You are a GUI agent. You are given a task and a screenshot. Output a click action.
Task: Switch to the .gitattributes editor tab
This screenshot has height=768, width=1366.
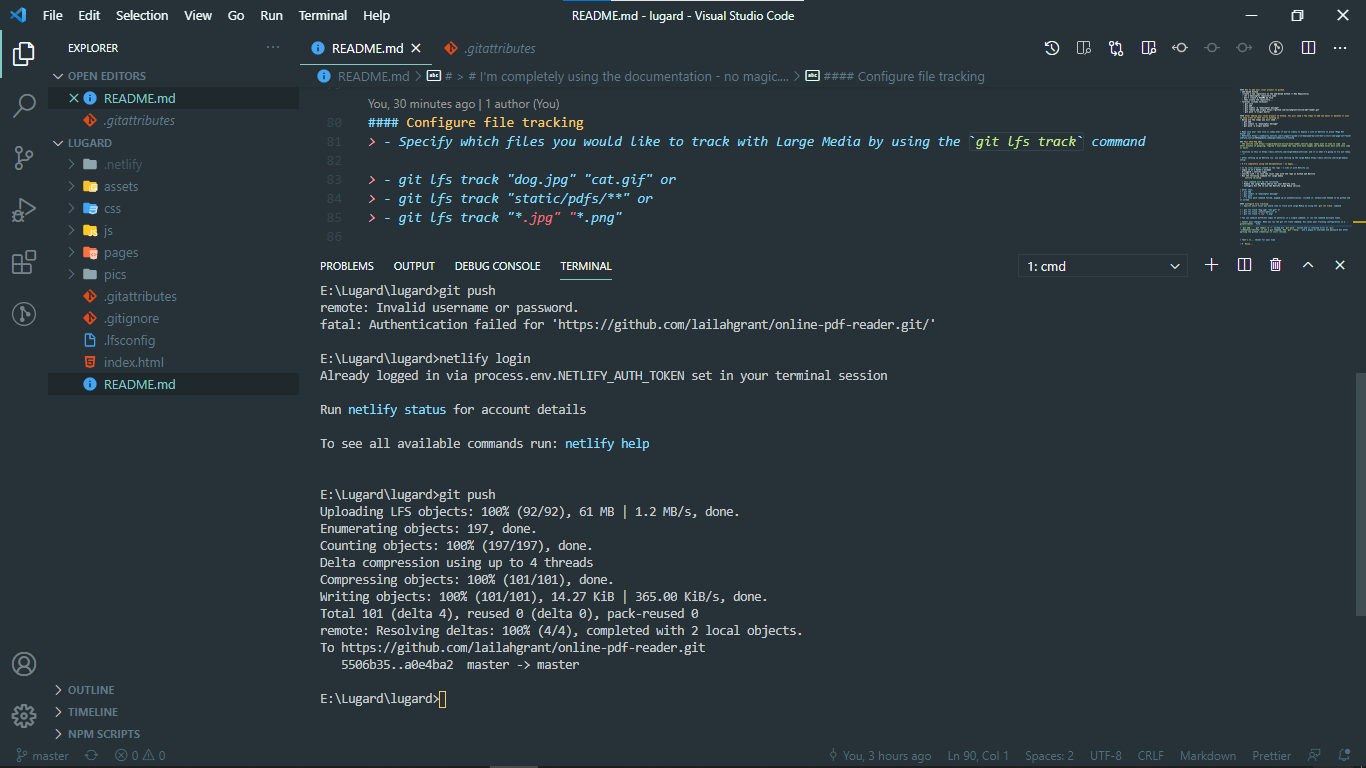click(x=497, y=47)
